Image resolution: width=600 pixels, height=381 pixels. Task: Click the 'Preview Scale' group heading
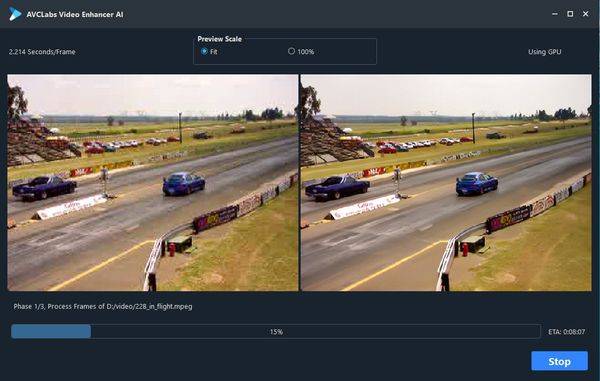click(219, 39)
